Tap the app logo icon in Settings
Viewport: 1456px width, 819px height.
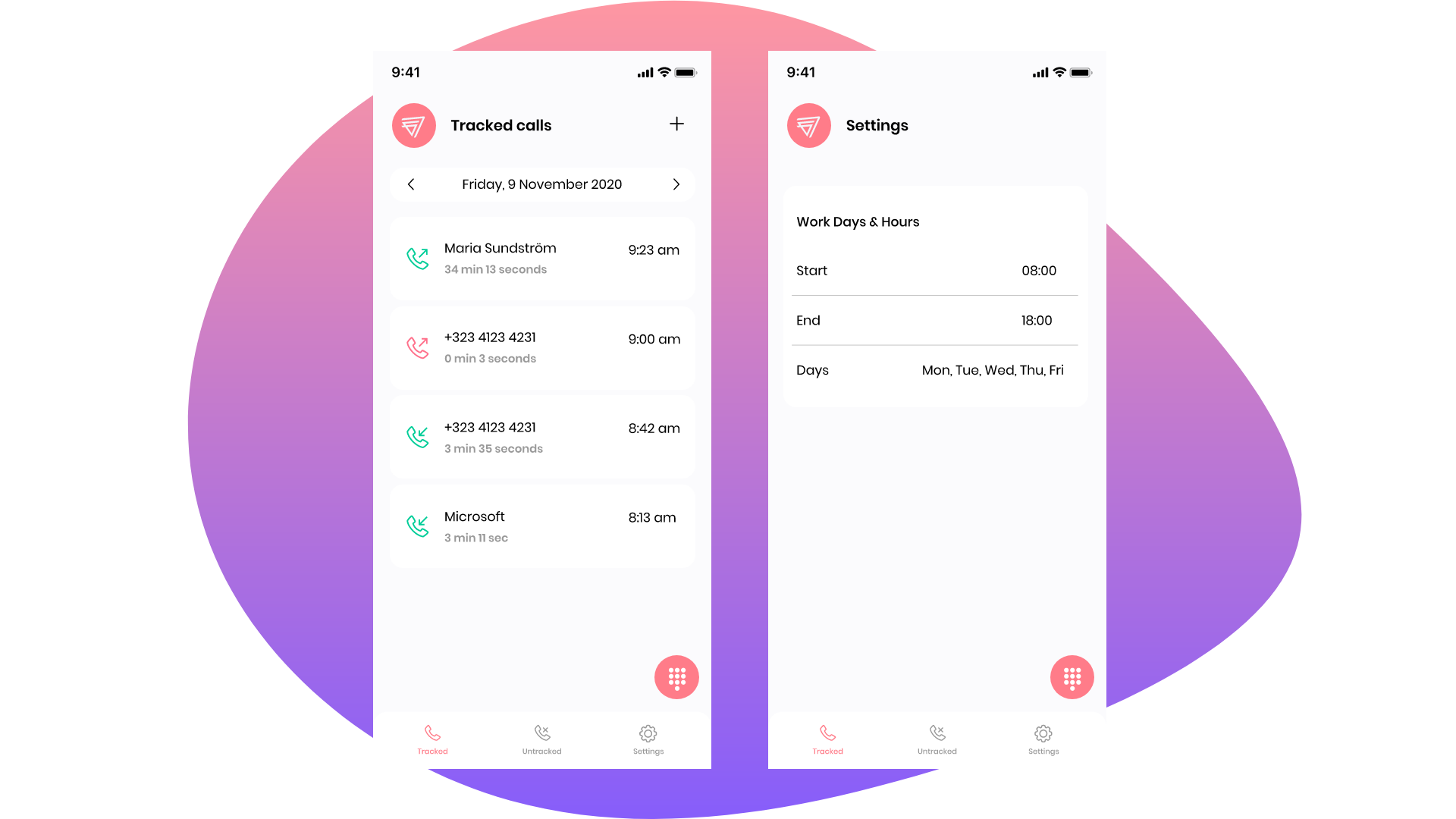pyautogui.click(x=810, y=125)
